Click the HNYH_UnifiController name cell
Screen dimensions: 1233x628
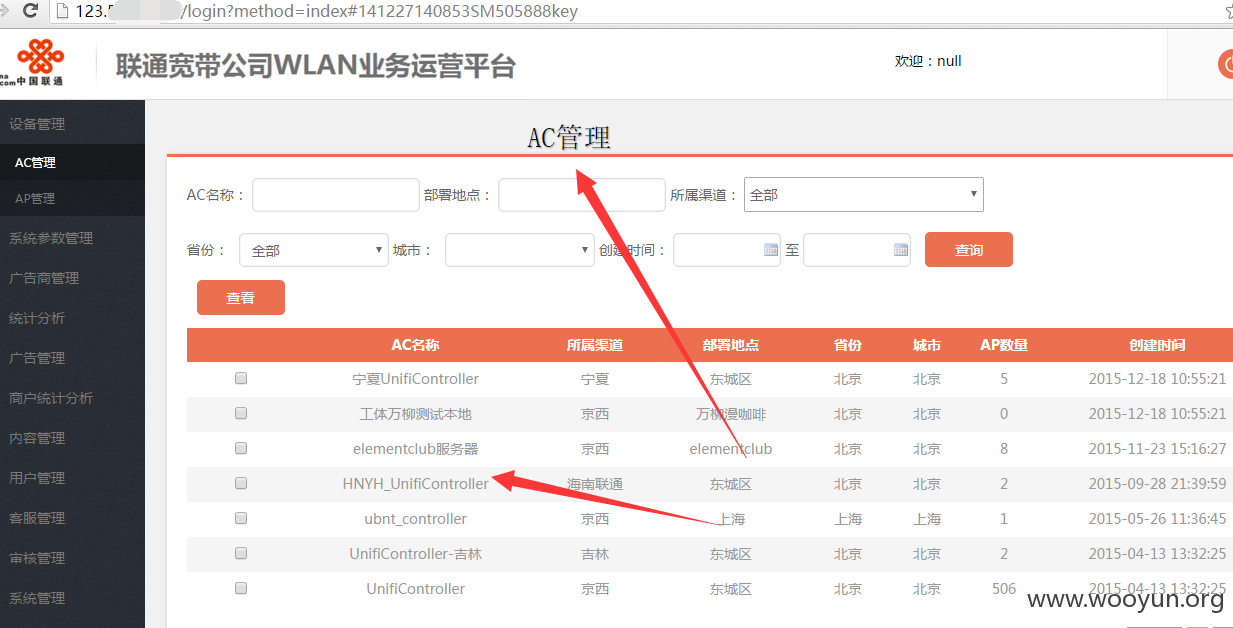[416, 484]
